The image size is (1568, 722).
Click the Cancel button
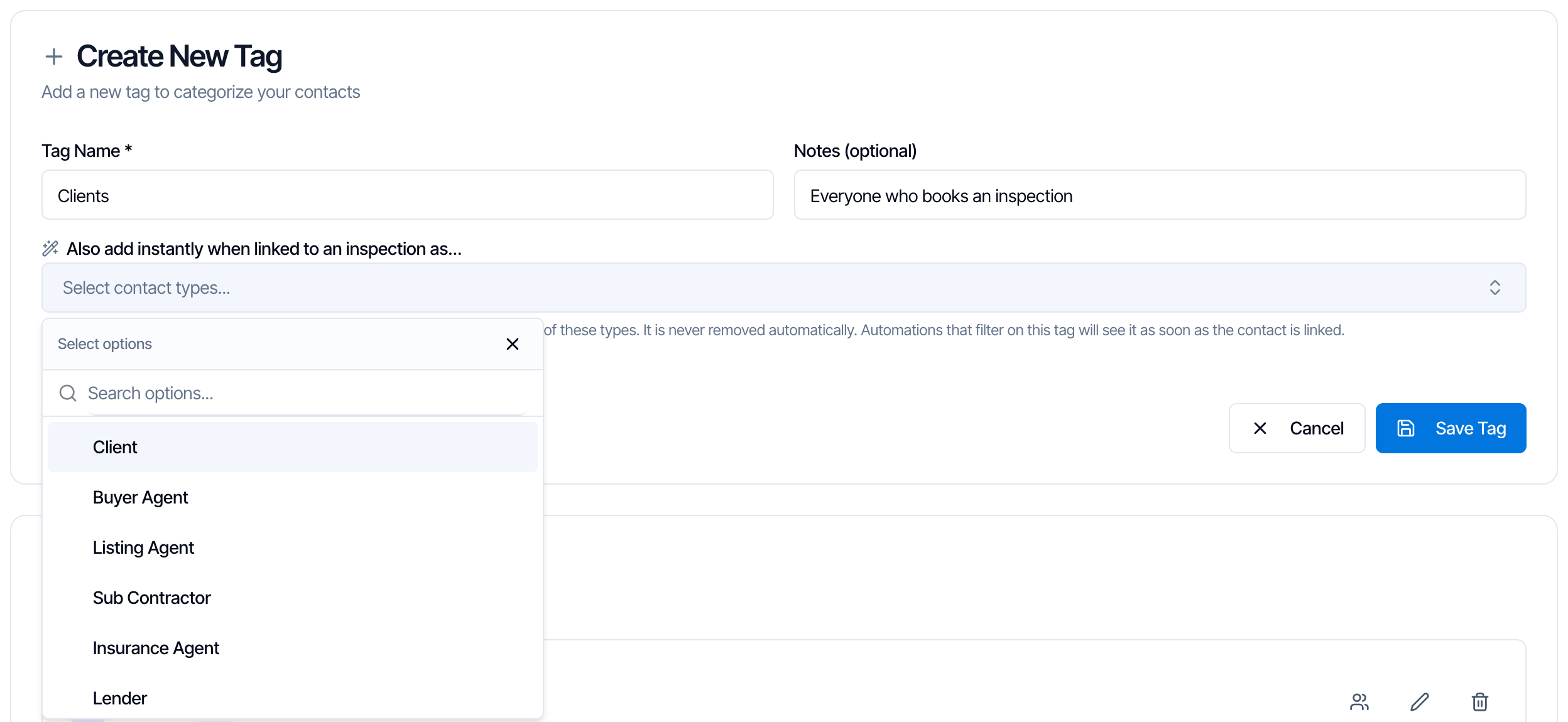tap(1297, 428)
